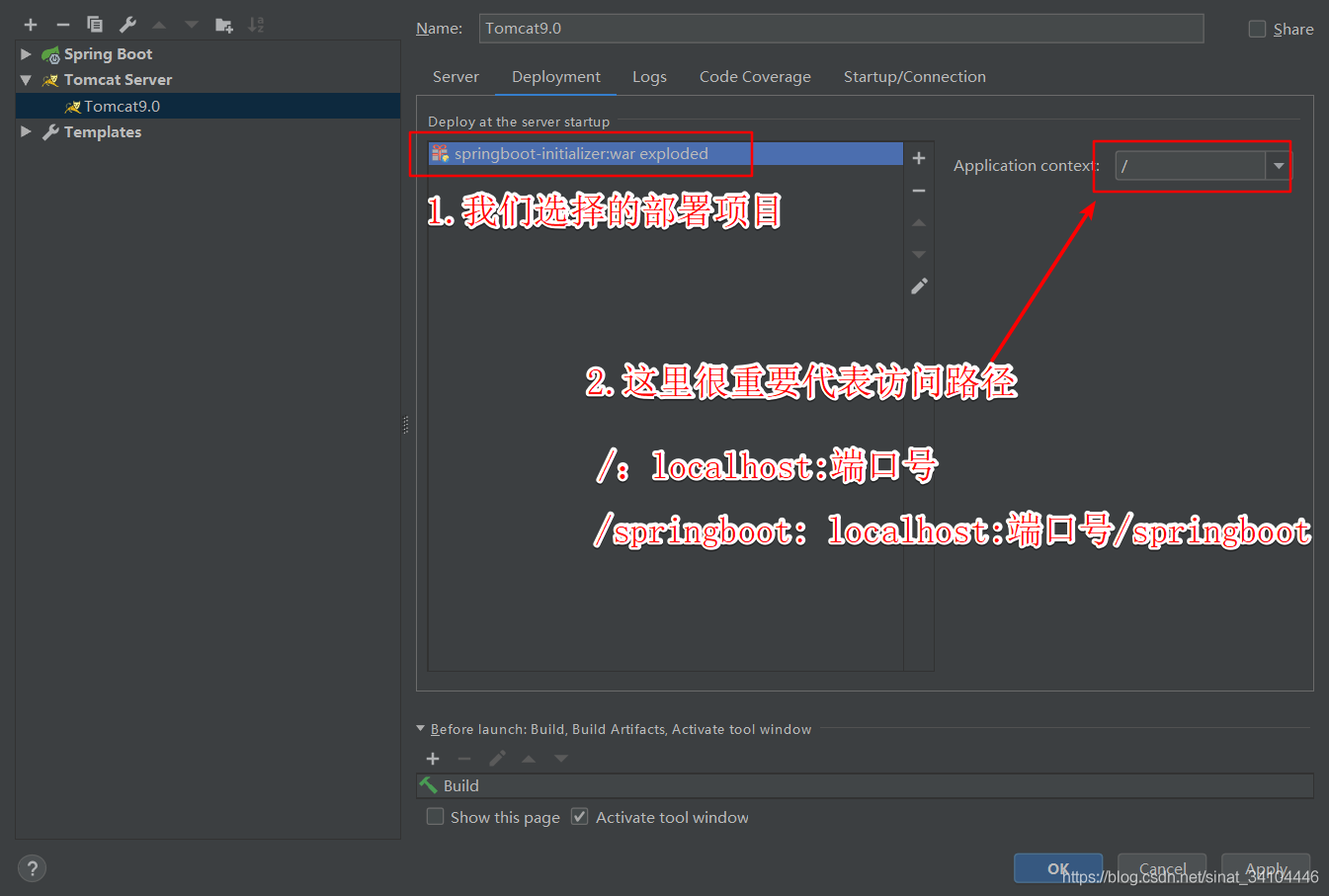Open the Application context dropdown
1329x896 pixels.
[x=1278, y=166]
